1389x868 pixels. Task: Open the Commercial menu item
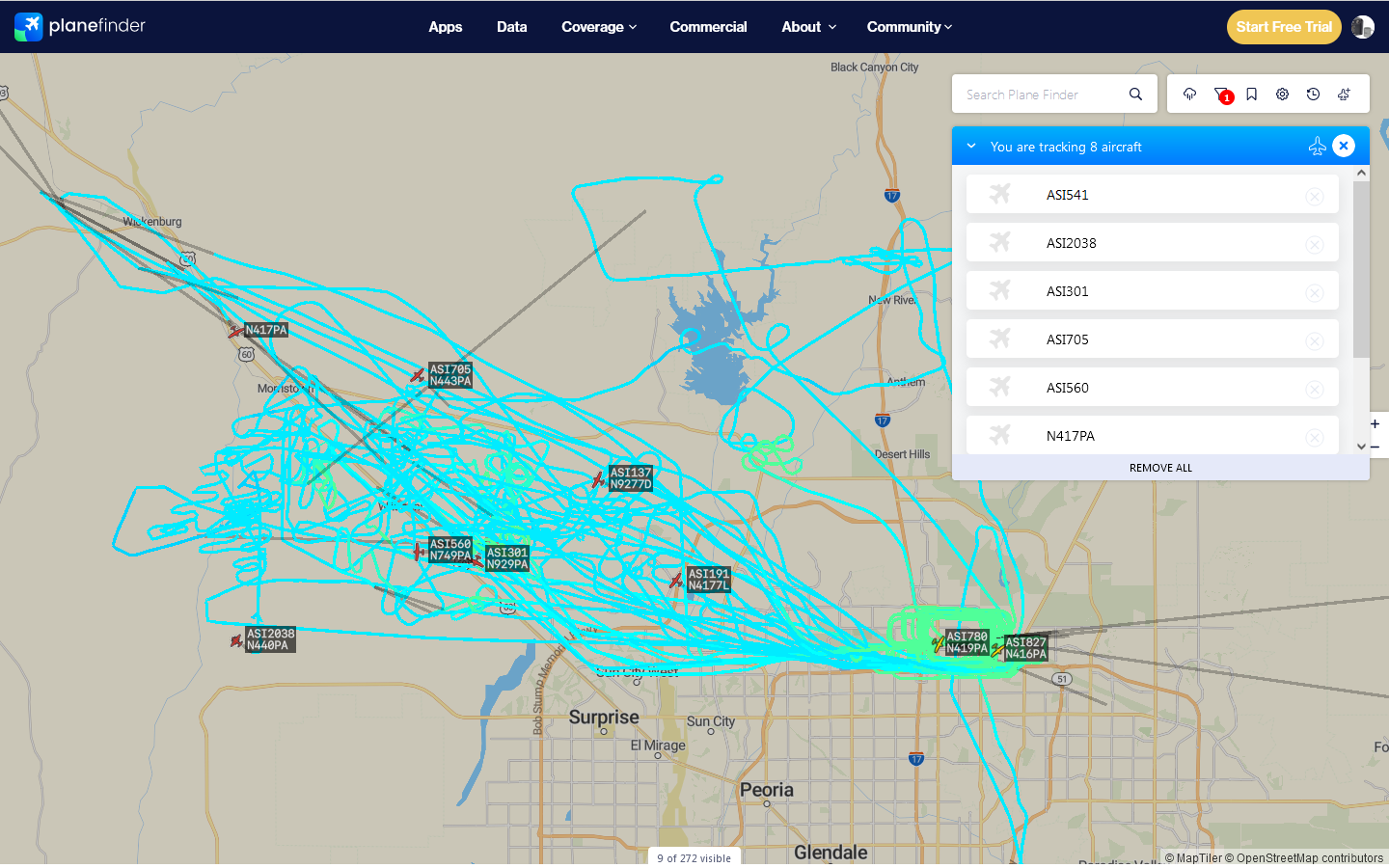click(x=709, y=27)
